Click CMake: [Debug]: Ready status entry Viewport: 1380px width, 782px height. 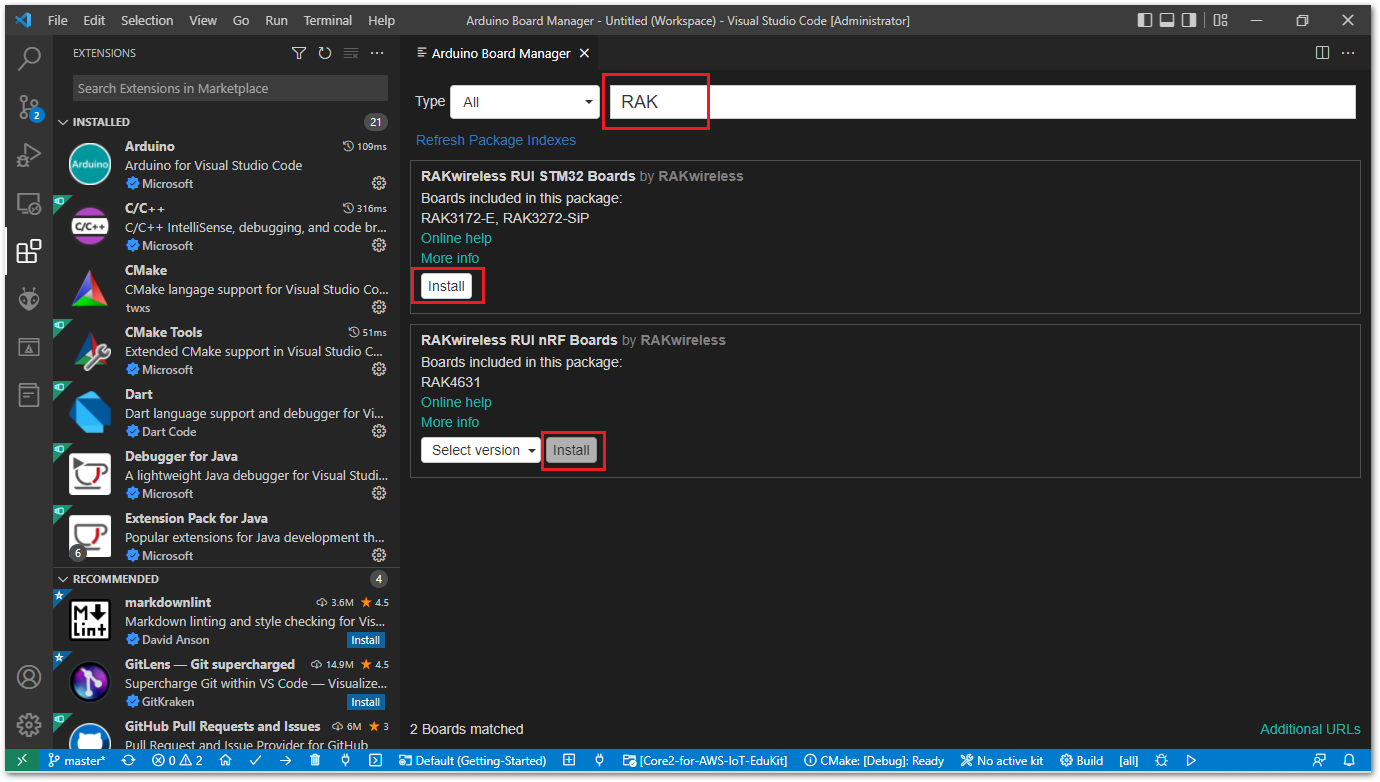[874, 761]
